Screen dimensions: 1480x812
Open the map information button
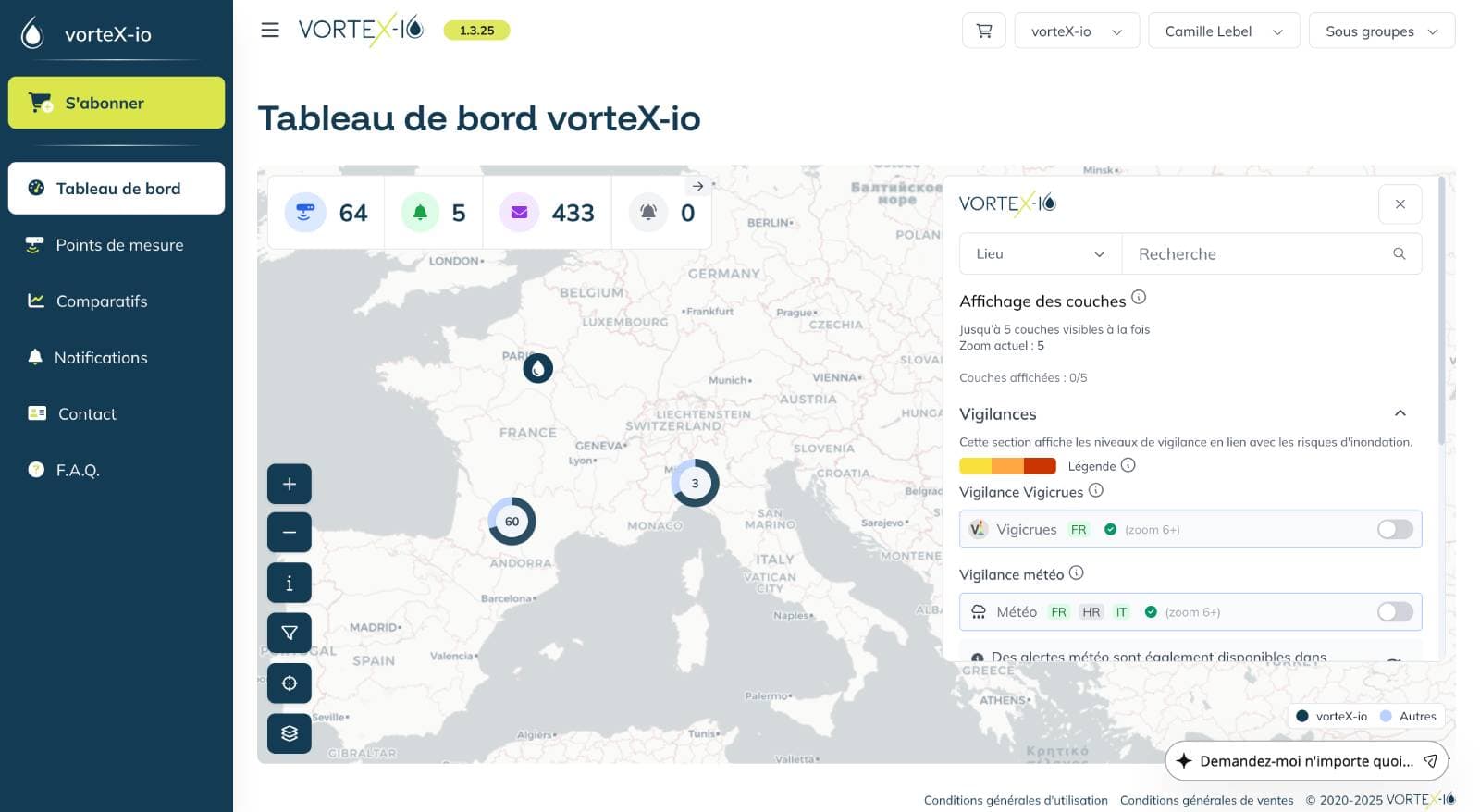290,583
